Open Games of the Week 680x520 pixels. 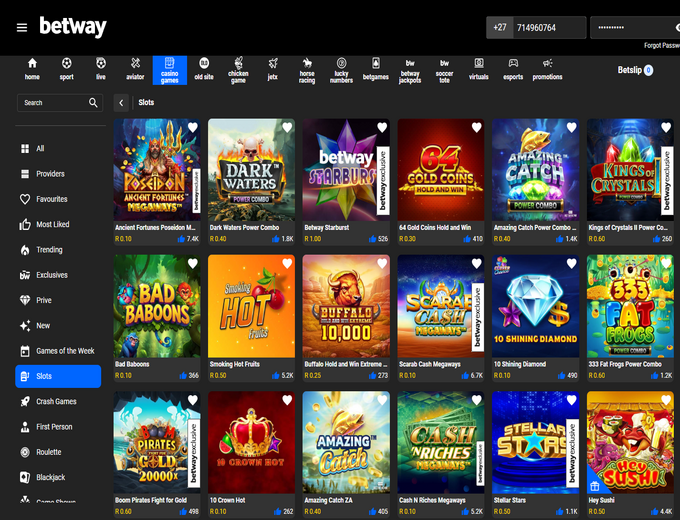(x=58, y=351)
